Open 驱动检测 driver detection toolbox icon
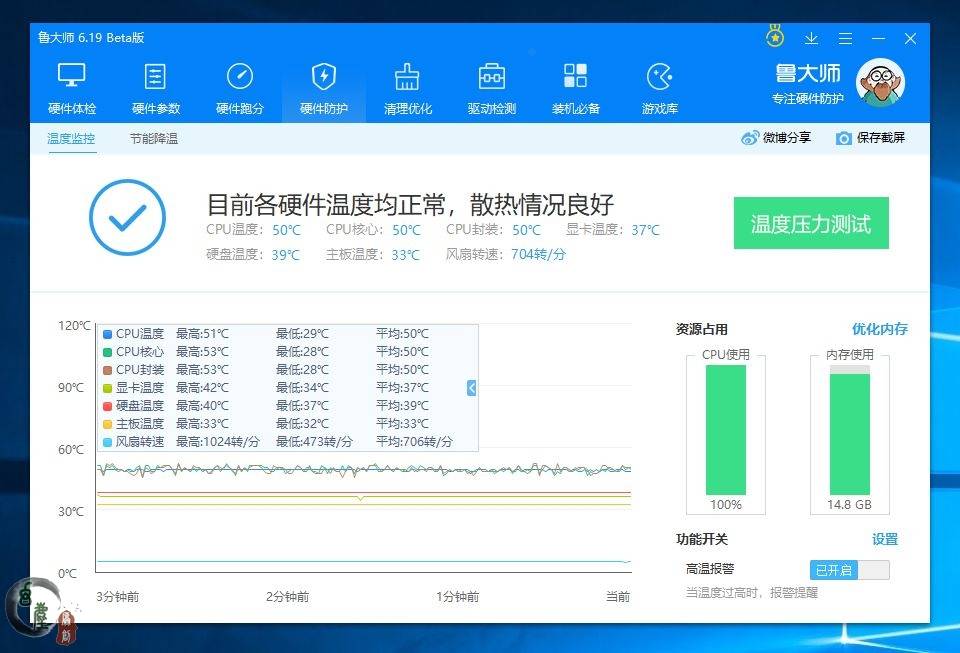This screenshot has height=653, width=960. point(492,77)
